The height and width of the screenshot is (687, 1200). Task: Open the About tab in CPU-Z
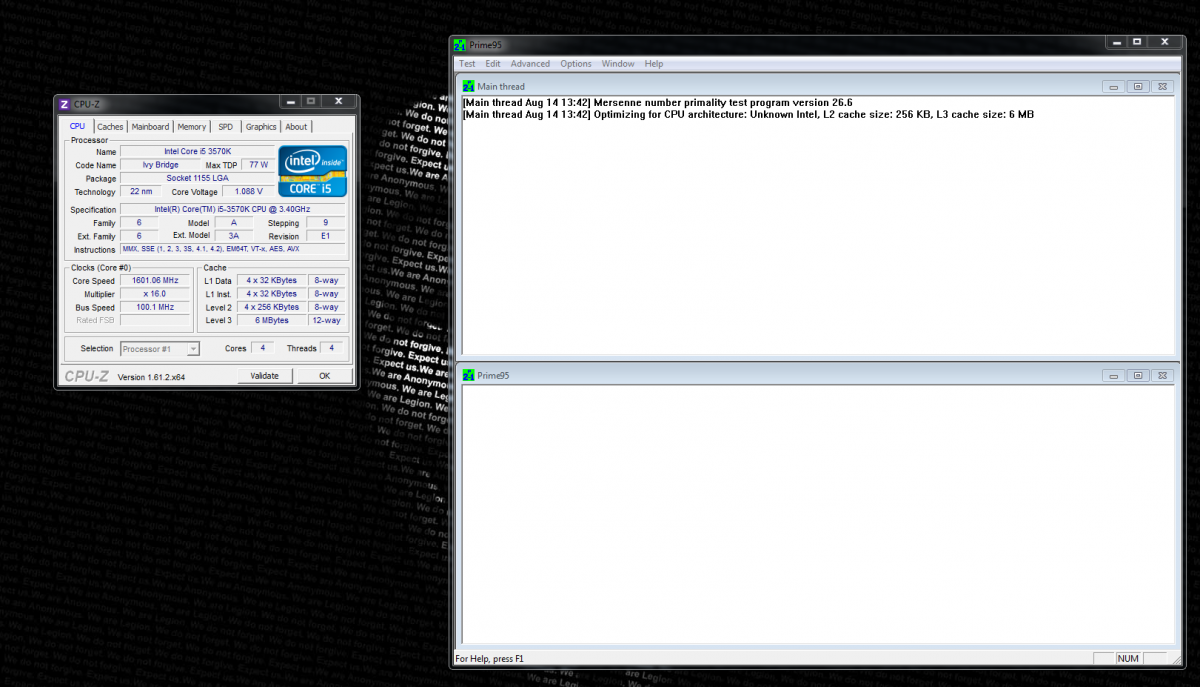pyautogui.click(x=297, y=127)
